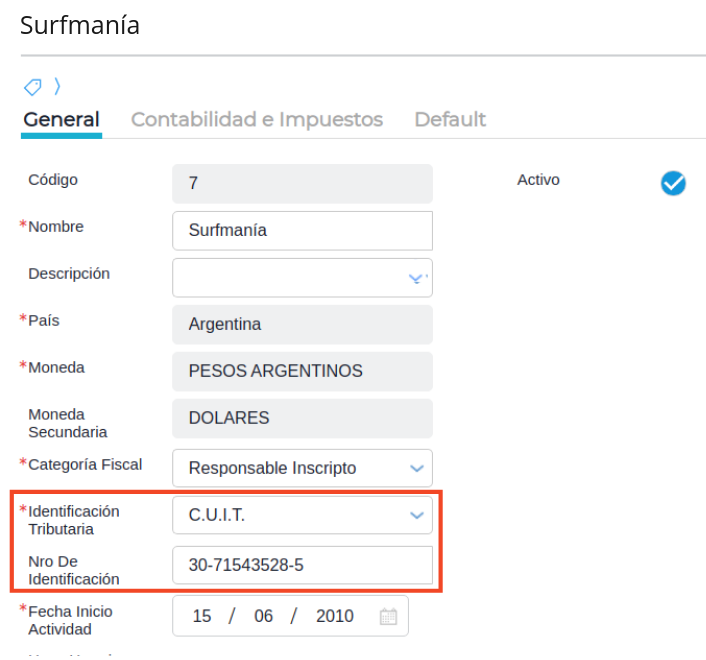The height and width of the screenshot is (660, 706).
Task: Open the Categoría Fiscal dropdown
Action: (x=416, y=468)
